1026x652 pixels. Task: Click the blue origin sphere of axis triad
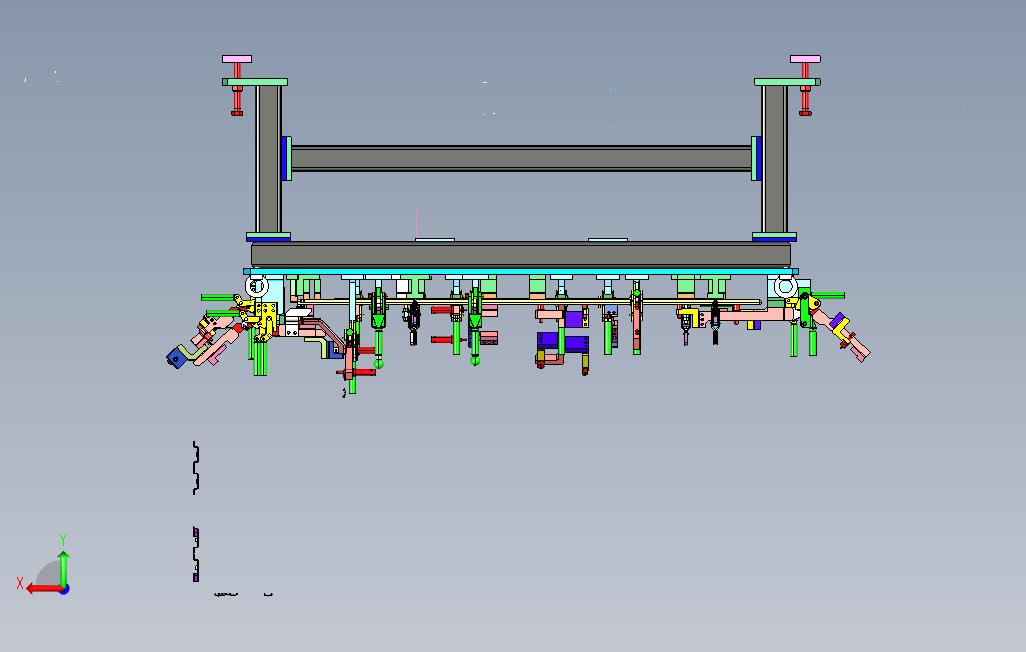tap(64, 589)
